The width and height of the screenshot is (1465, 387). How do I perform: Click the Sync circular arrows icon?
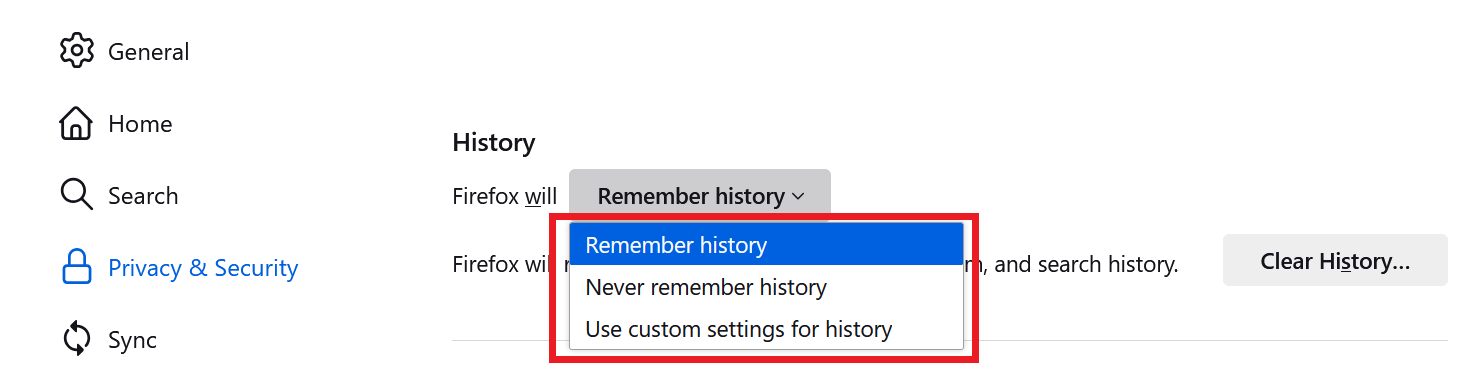pos(77,339)
